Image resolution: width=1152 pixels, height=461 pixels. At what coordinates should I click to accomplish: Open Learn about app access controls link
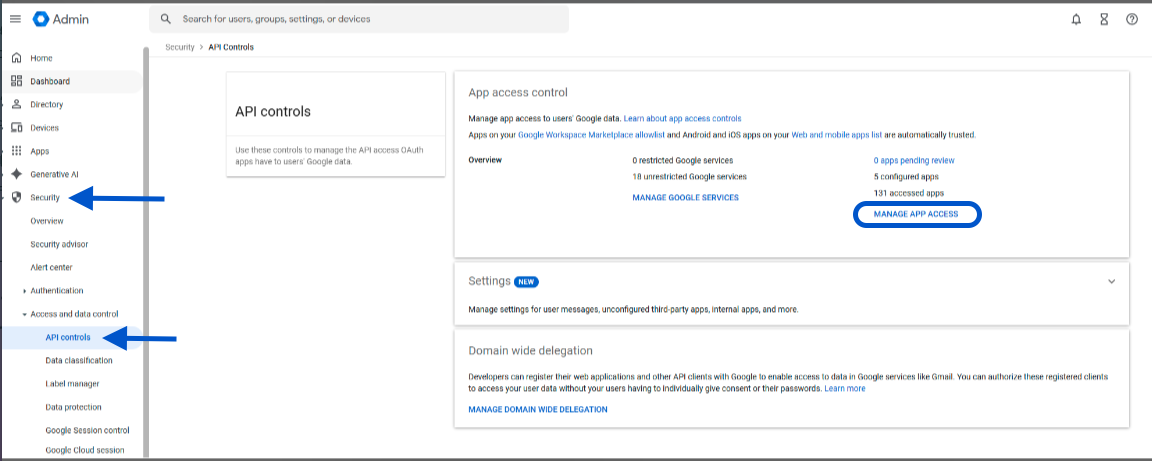(x=683, y=118)
